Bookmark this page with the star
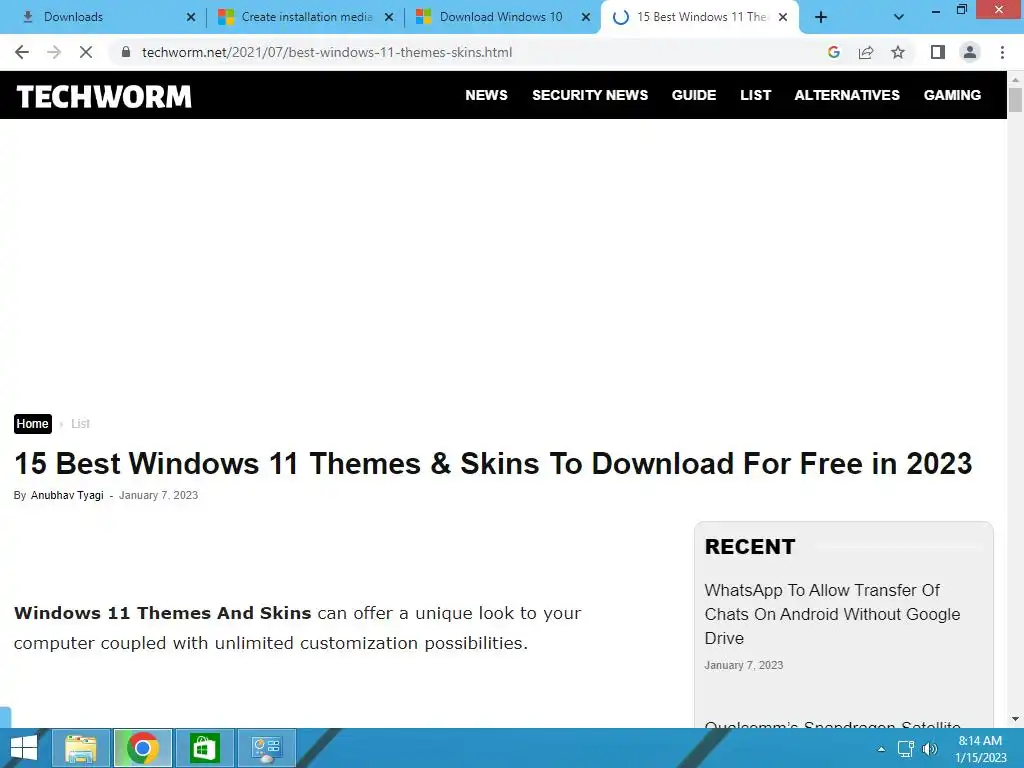The height and width of the screenshot is (768, 1024). point(898,52)
